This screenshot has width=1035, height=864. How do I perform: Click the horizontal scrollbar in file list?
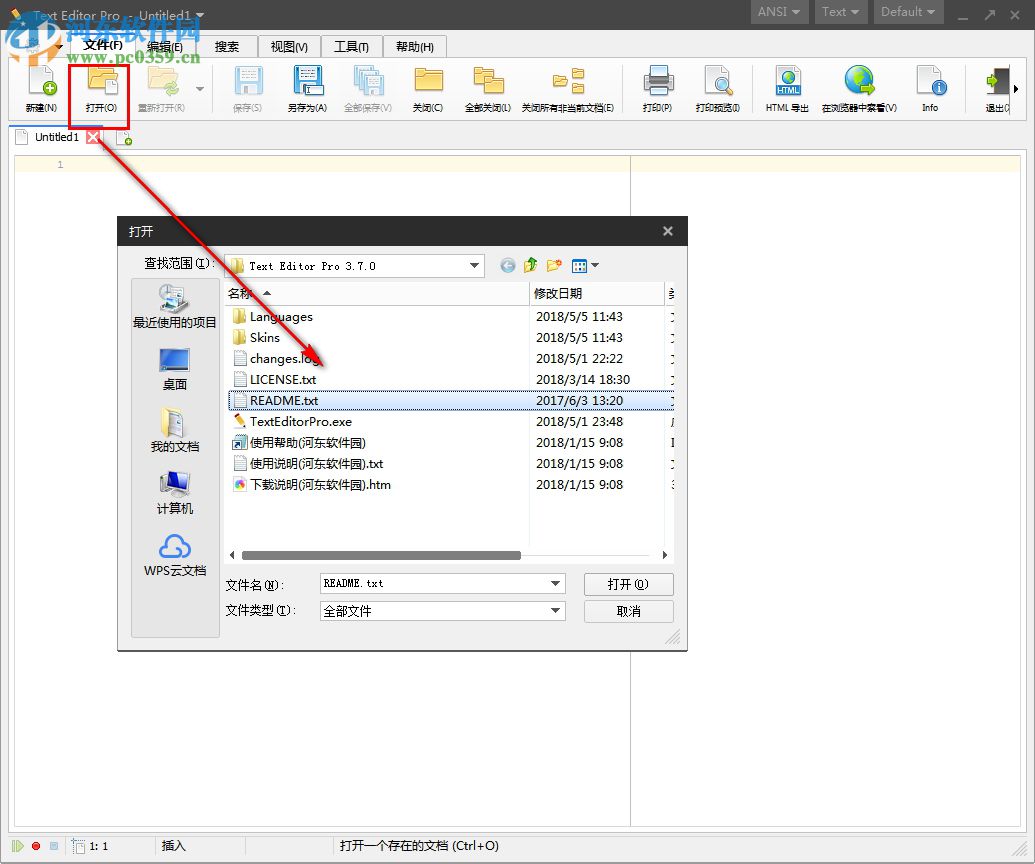[x=381, y=555]
